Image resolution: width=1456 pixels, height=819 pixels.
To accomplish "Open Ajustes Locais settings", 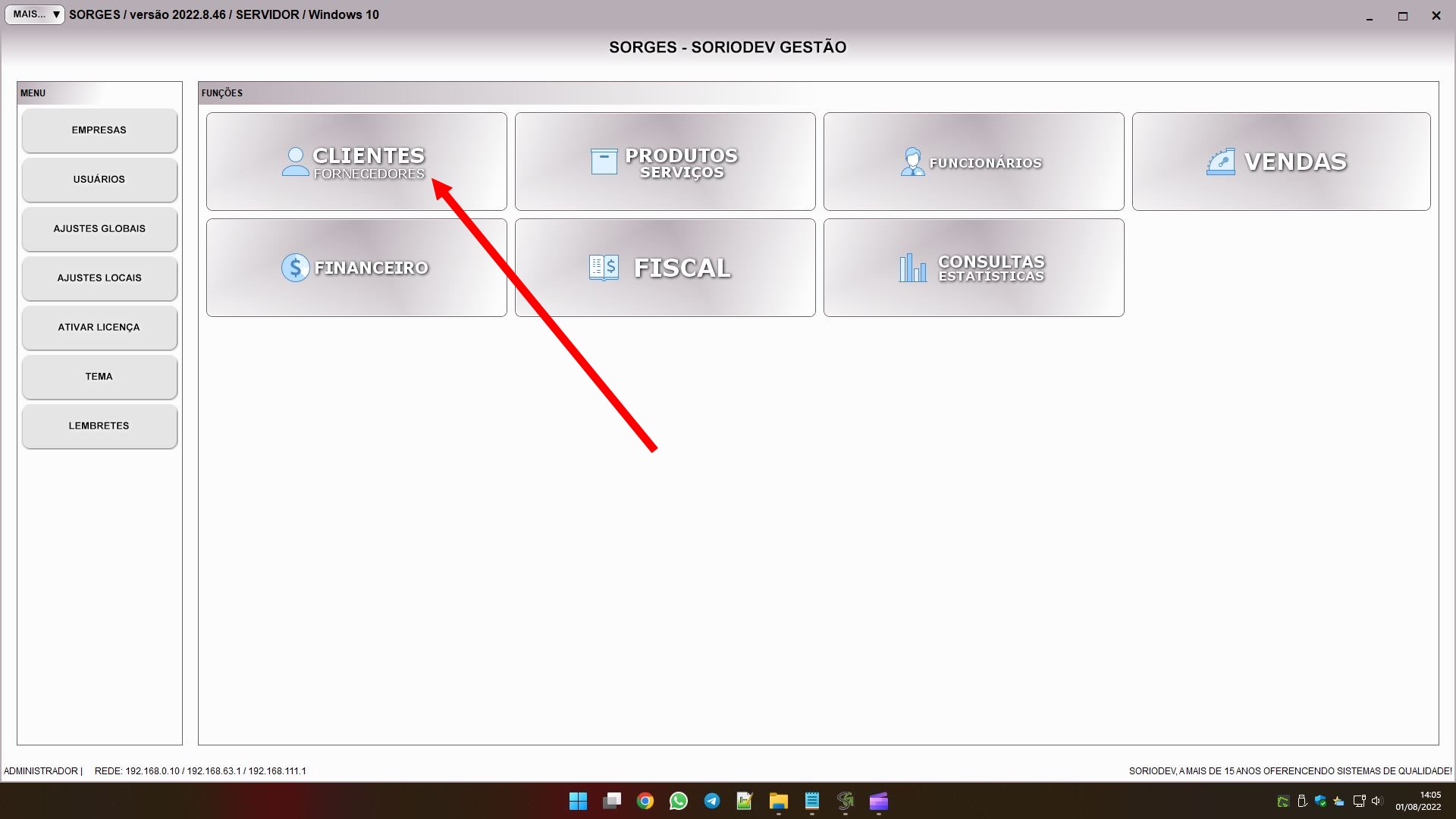I will [x=99, y=278].
